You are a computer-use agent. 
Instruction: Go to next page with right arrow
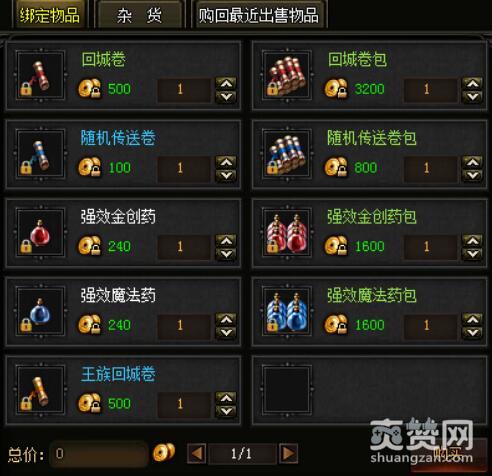pos(288,453)
